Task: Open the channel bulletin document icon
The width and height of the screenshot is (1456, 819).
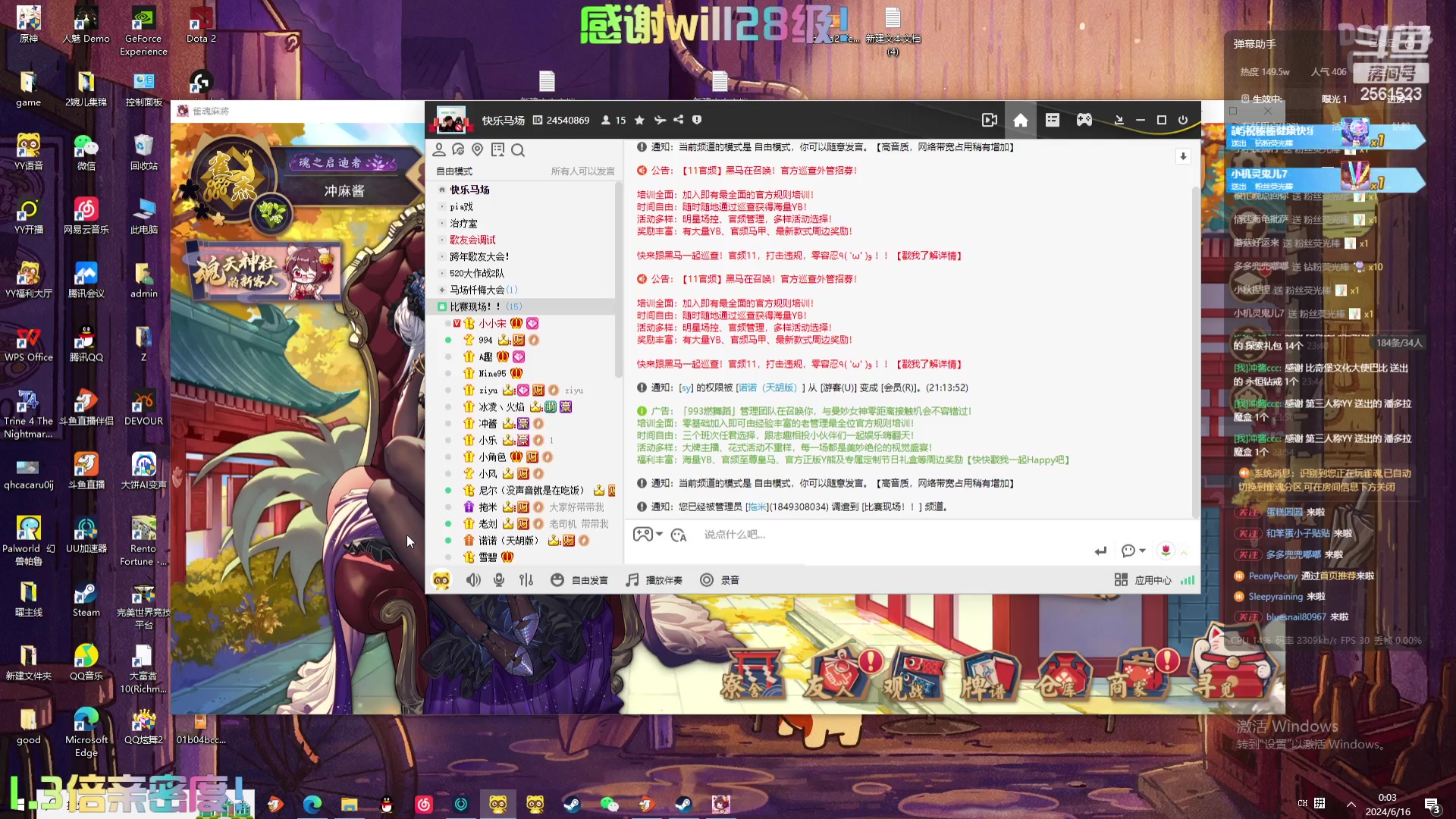Action: click(497, 149)
